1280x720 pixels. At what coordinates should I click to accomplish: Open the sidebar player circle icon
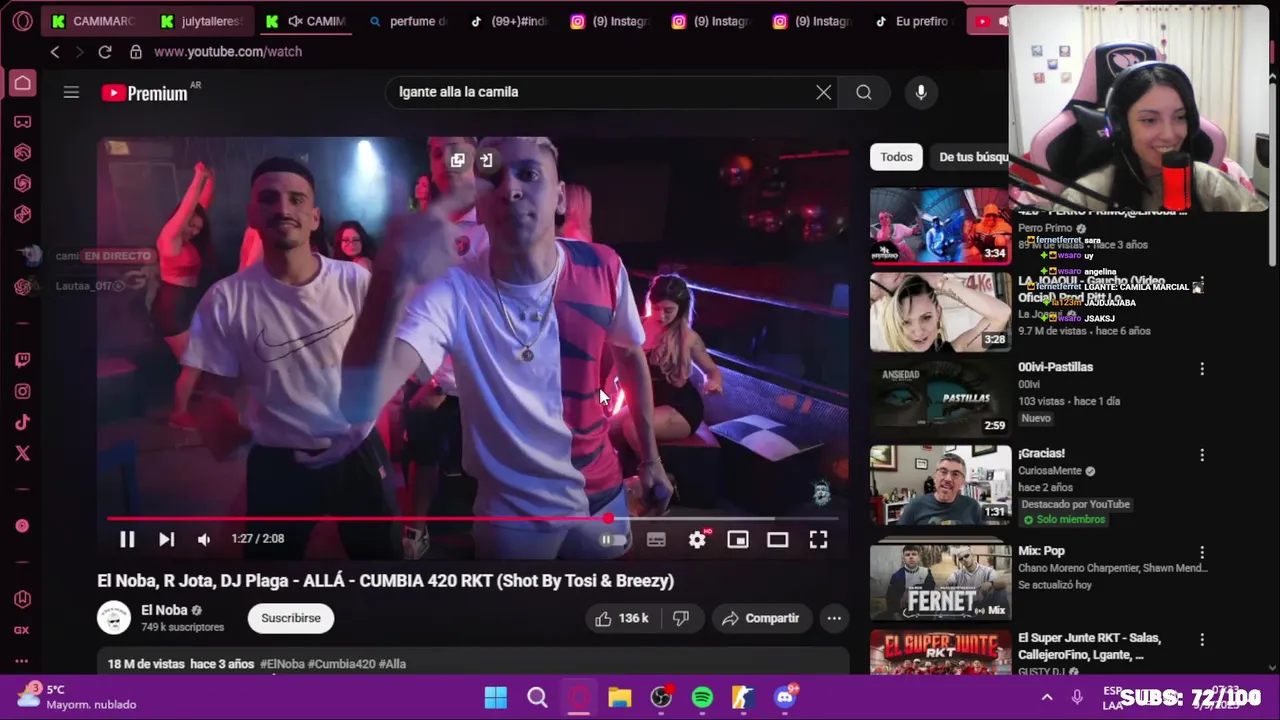tap(22, 526)
